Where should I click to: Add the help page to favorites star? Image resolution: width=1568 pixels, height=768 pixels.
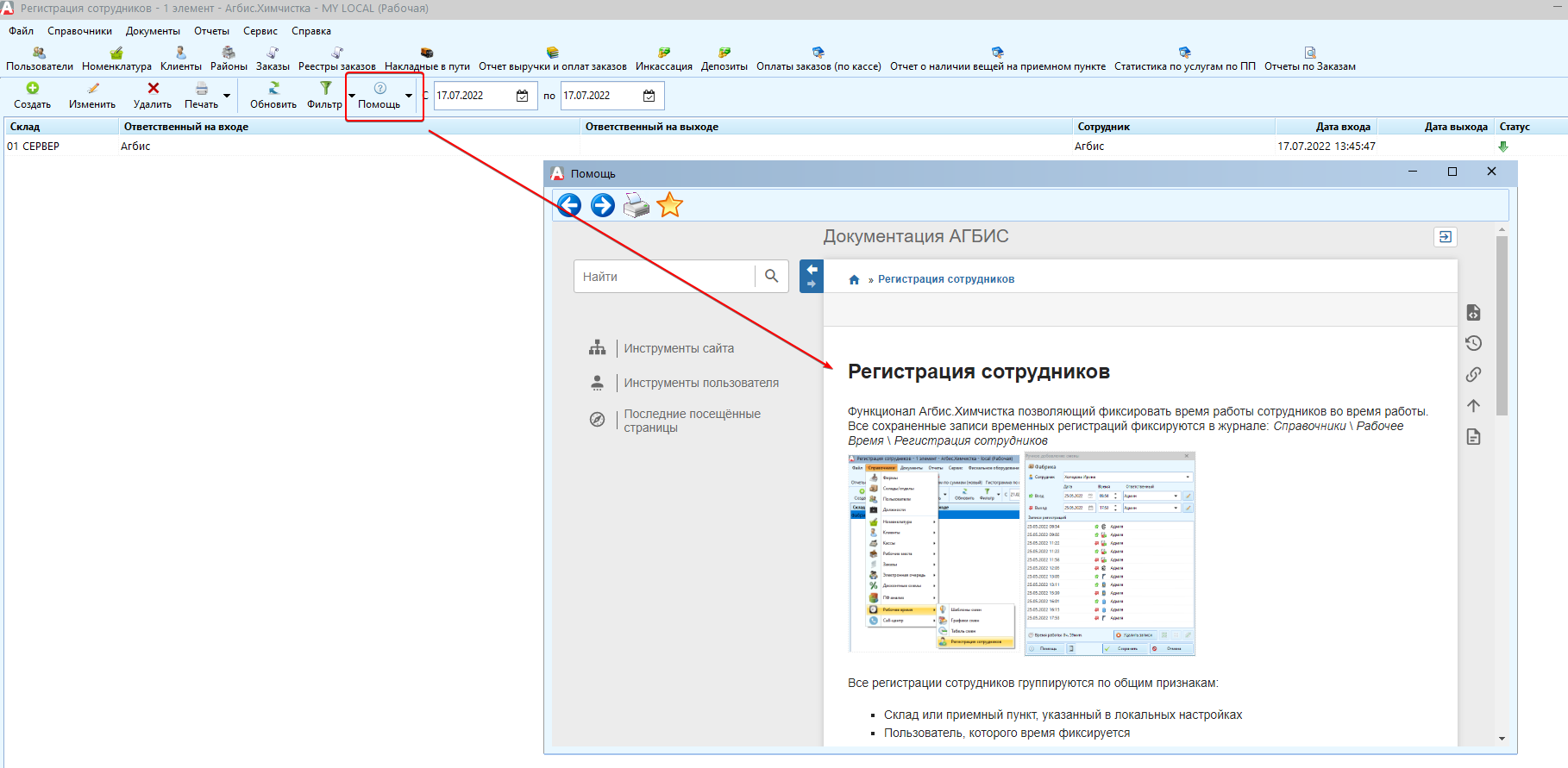click(x=670, y=205)
